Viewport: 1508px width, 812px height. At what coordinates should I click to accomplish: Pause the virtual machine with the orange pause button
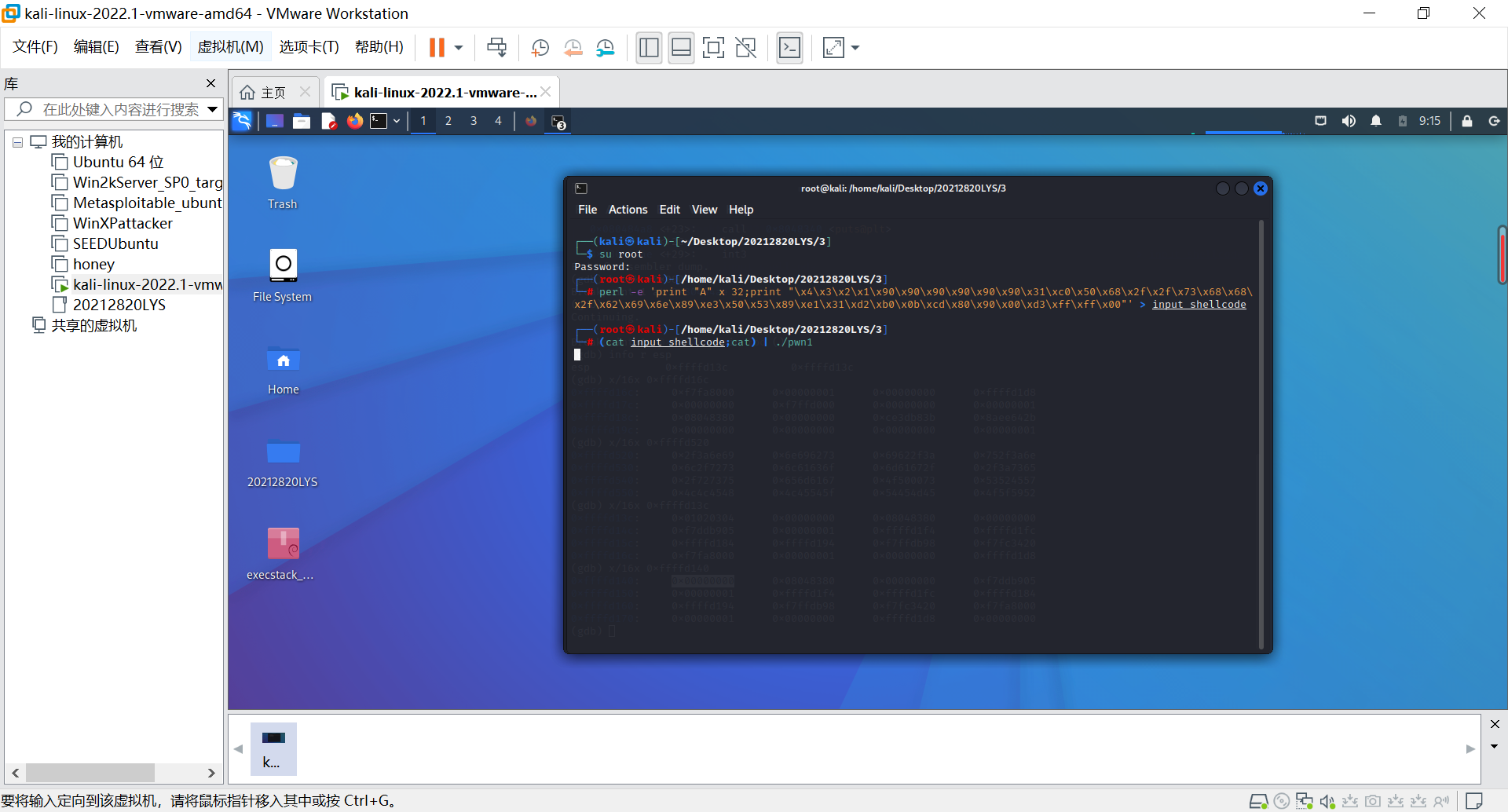click(x=437, y=47)
